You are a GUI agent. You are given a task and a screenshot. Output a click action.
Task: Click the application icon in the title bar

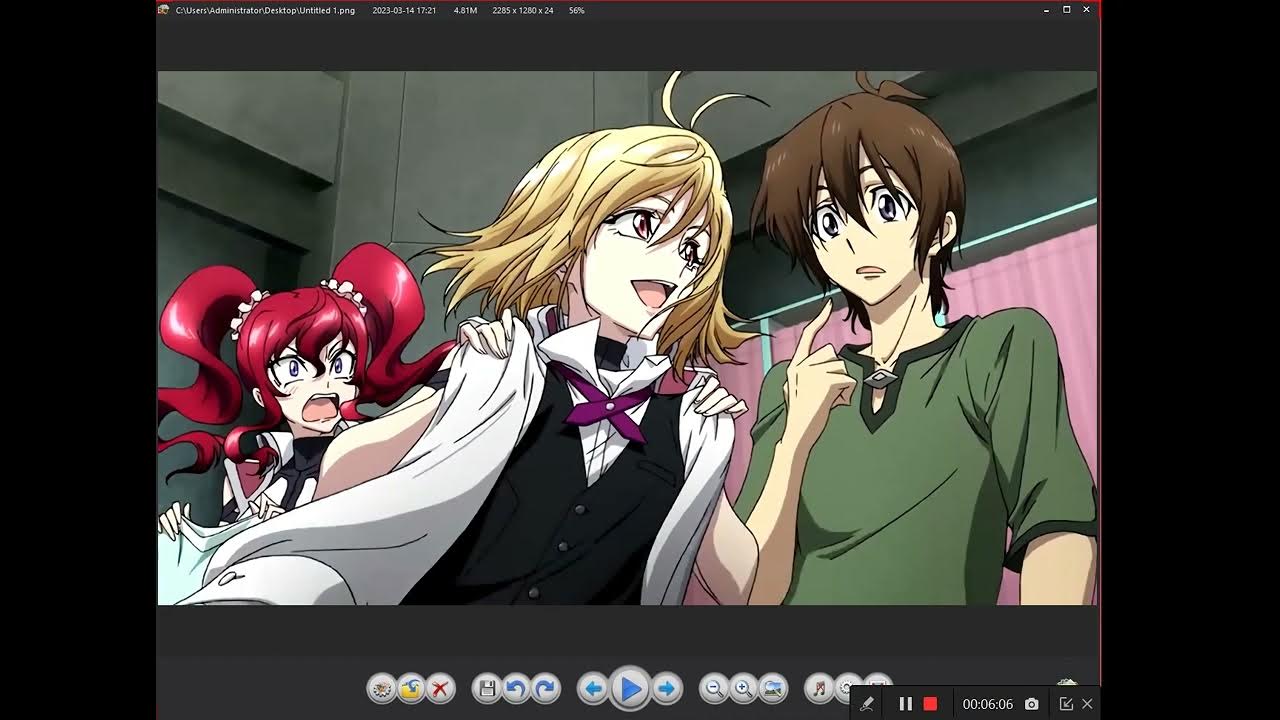click(x=163, y=10)
